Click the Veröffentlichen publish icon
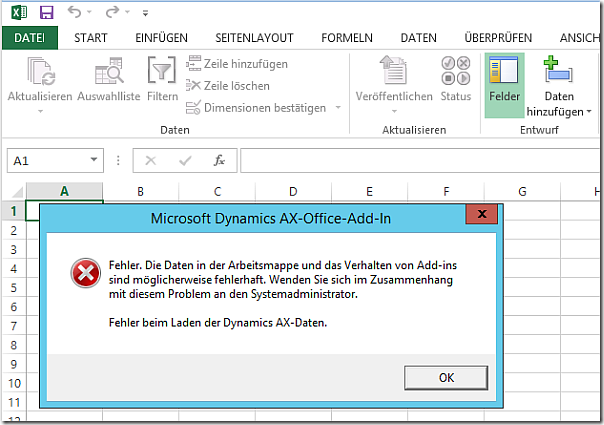The image size is (604, 425). (x=393, y=70)
